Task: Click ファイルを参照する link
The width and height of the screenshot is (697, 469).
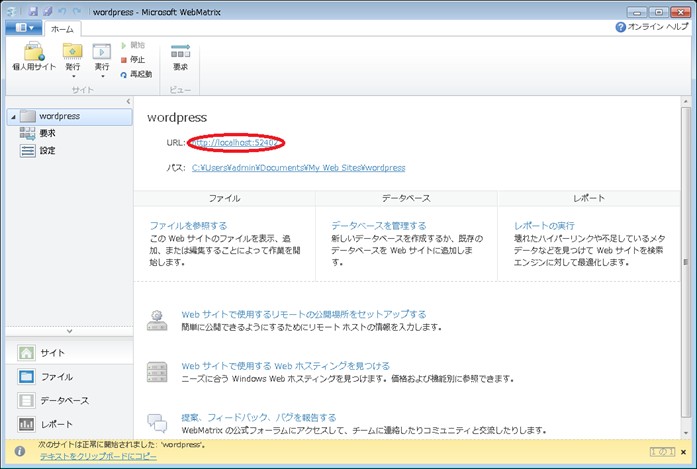Action: (x=188, y=225)
